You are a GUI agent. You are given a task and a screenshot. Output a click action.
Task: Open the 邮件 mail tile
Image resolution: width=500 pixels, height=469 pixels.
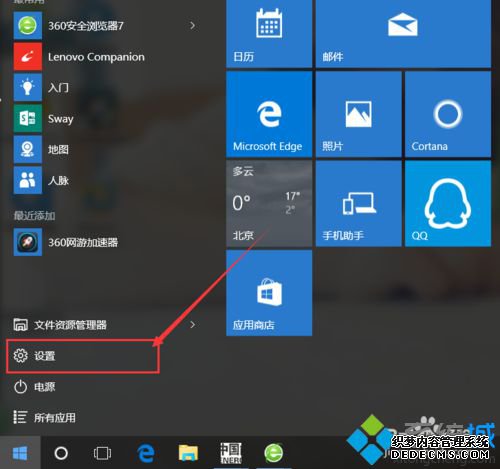point(403,33)
